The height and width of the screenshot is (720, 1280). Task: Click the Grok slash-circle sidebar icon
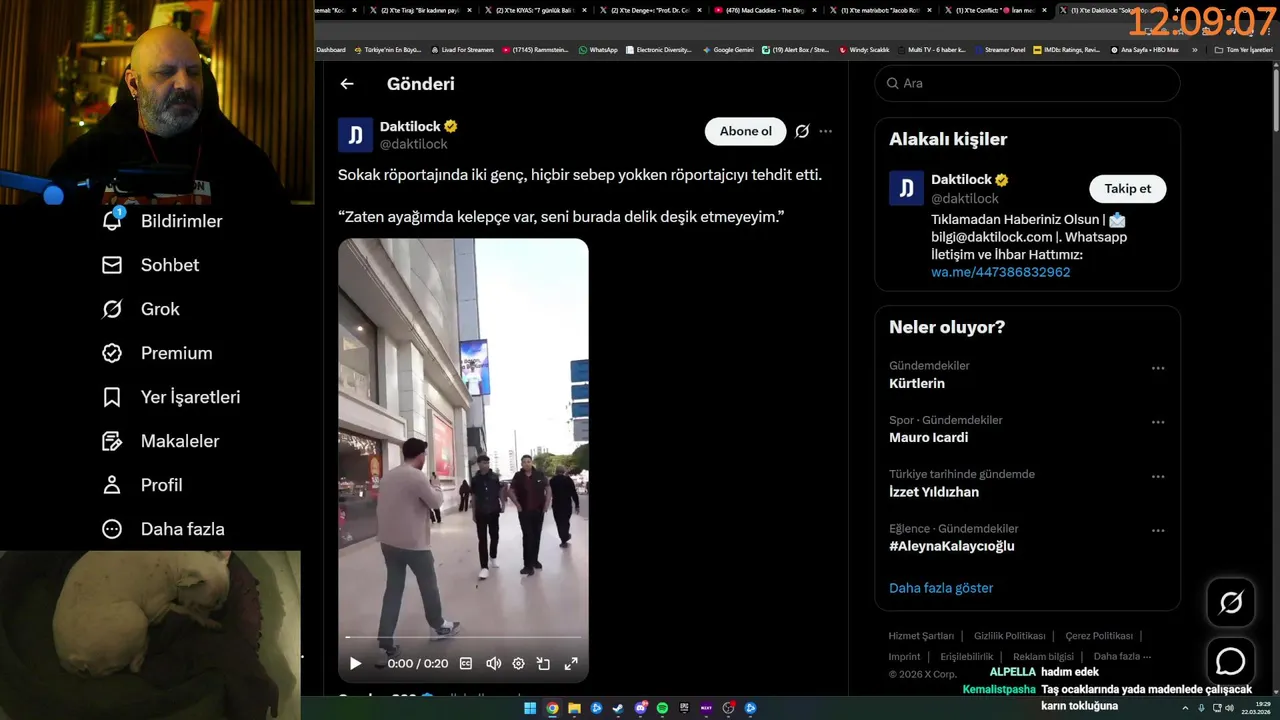pos(112,309)
